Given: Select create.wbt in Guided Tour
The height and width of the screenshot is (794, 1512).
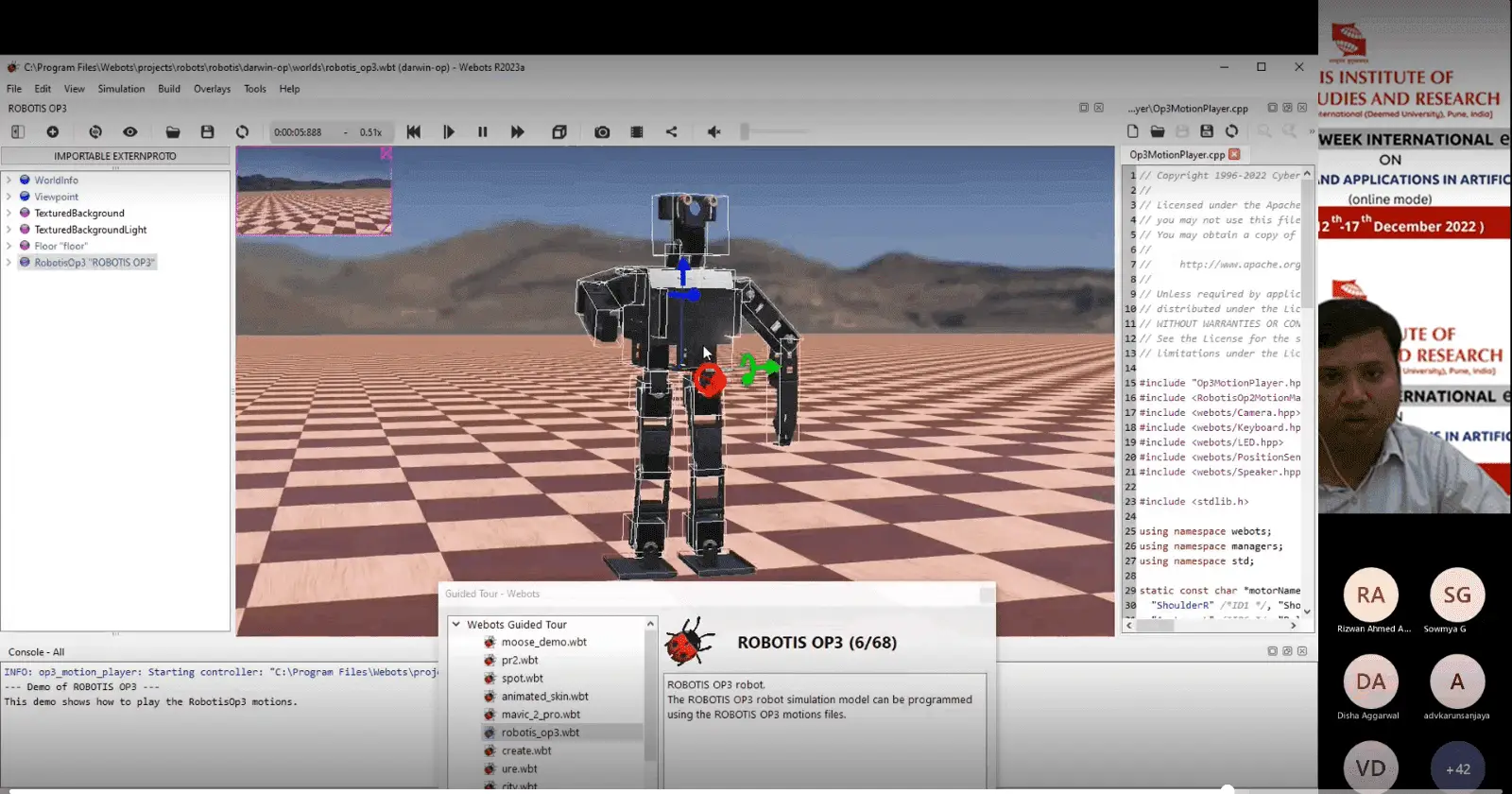Looking at the screenshot, I should [526, 751].
